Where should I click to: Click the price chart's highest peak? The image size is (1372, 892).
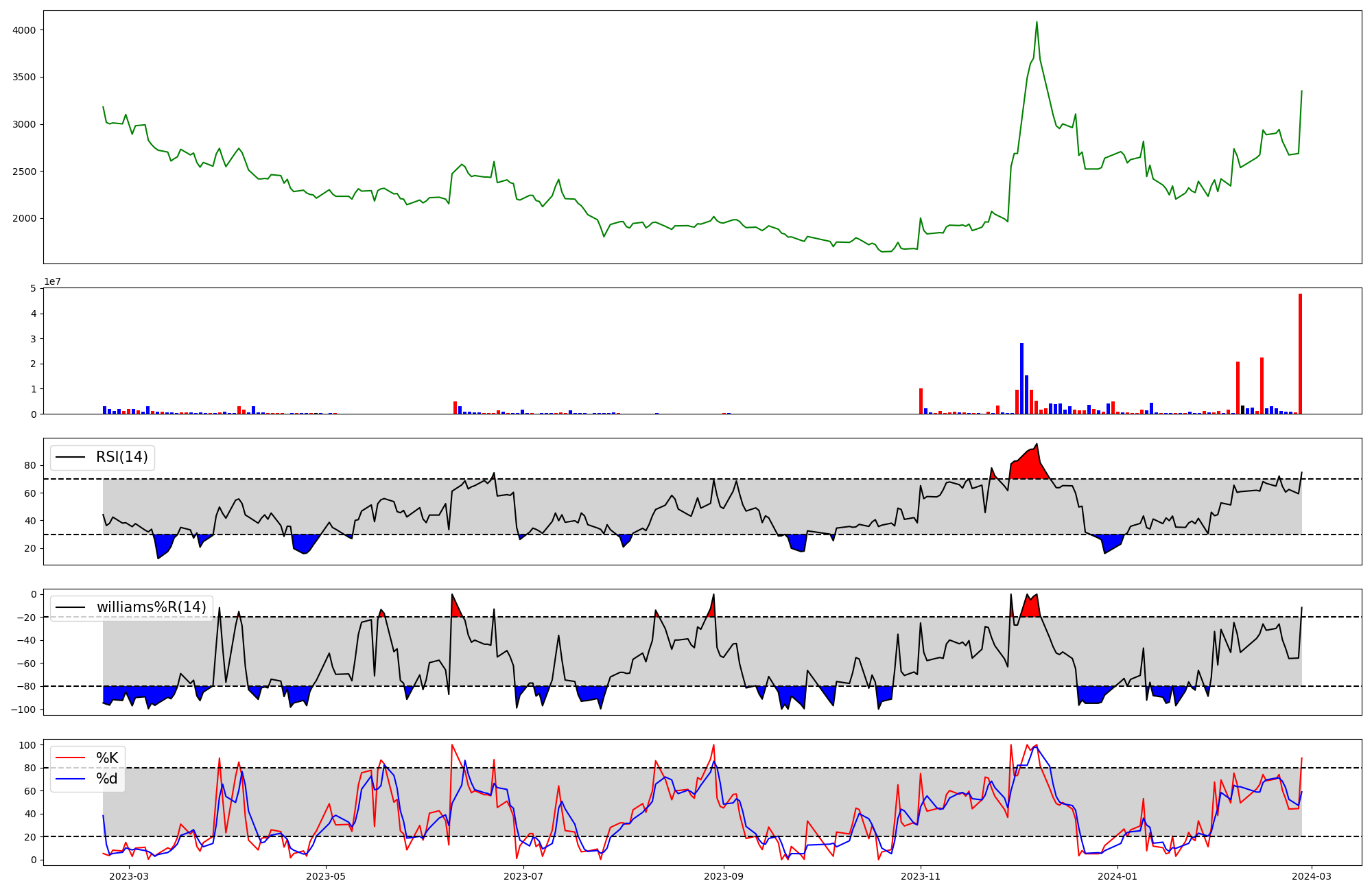coord(1037,23)
